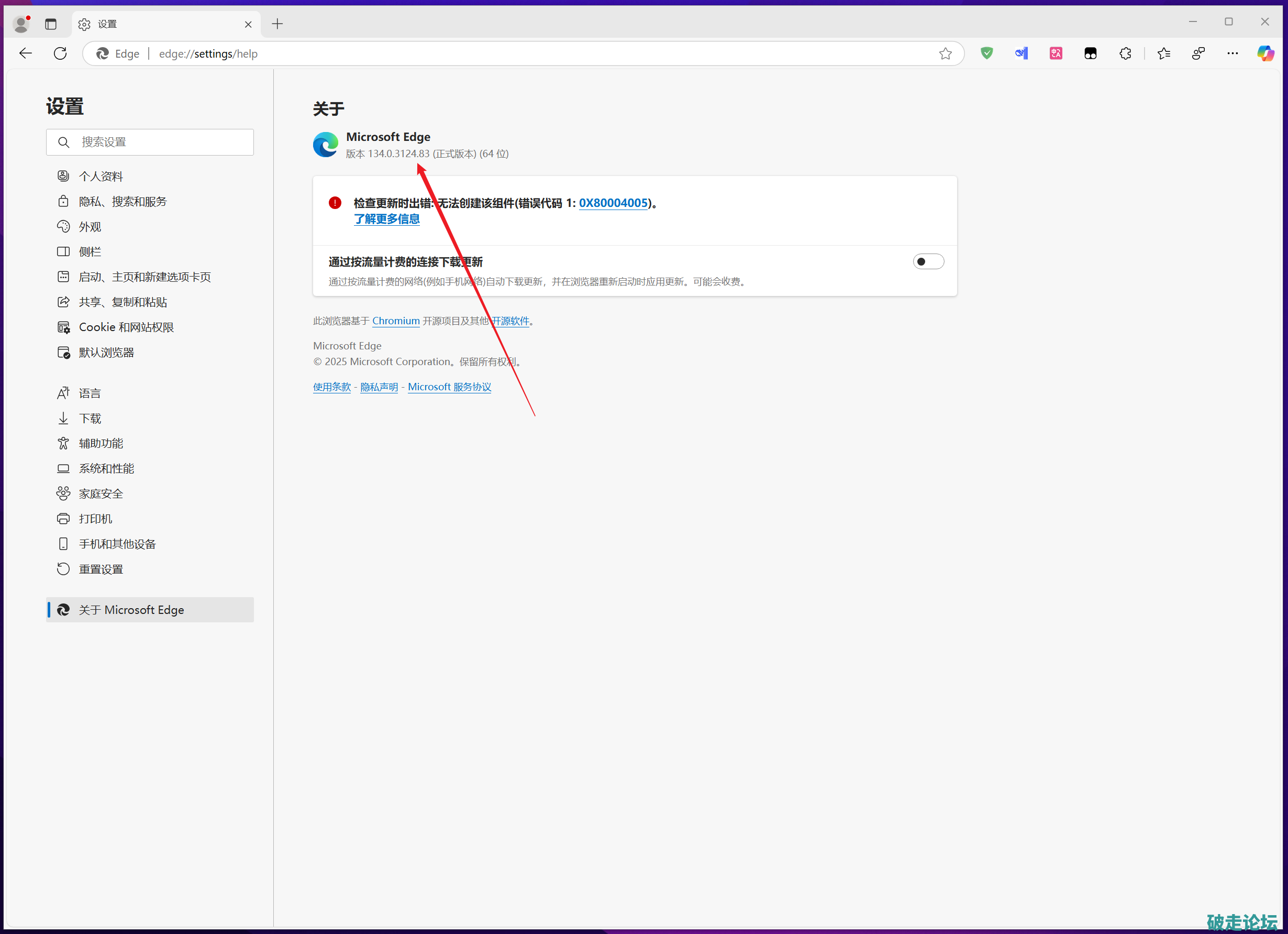Open a new tab with plus button
1288x934 pixels.
tap(277, 24)
